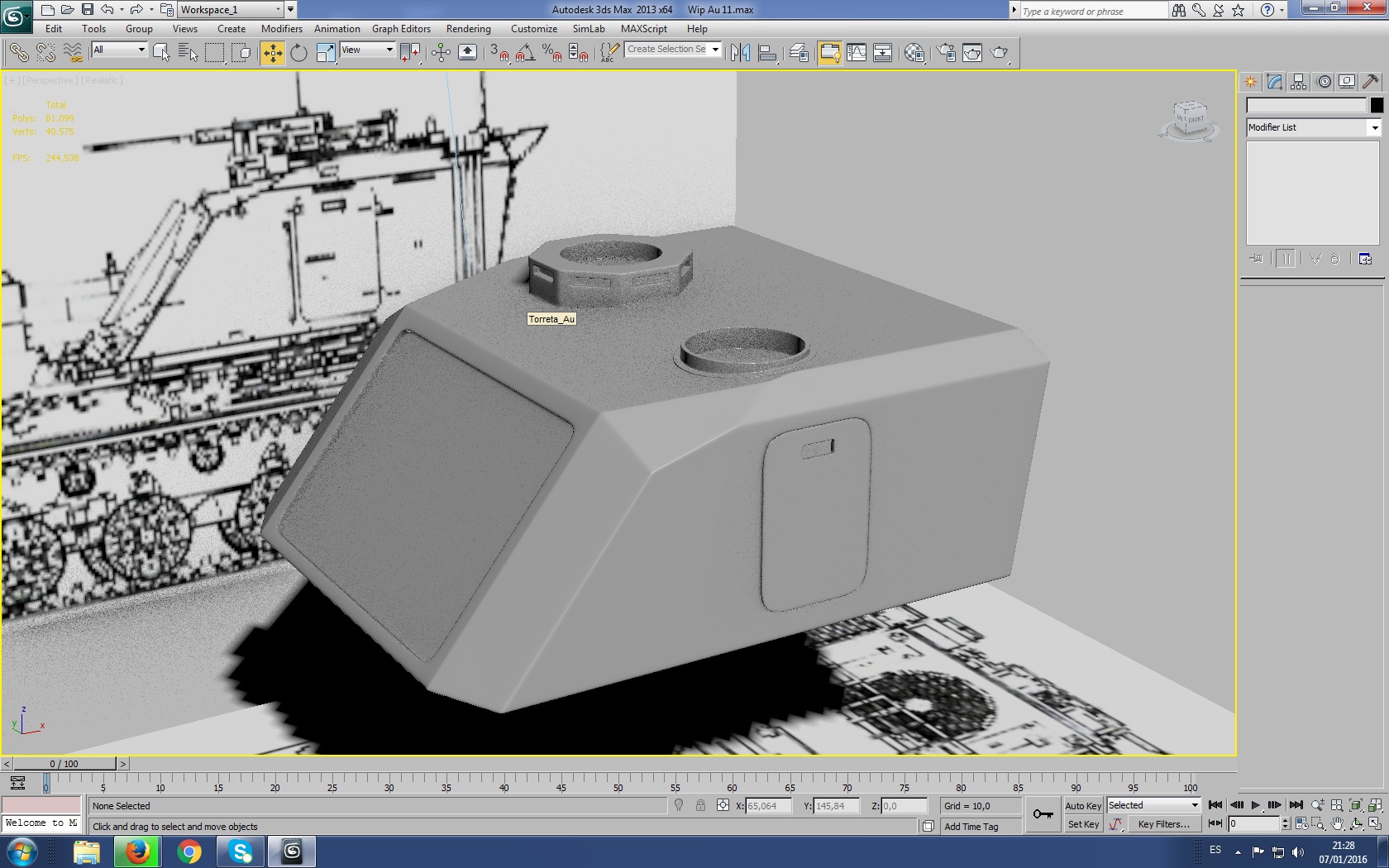The width and height of the screenshot is (1389, 868).
Task: Toggle the Graphite Modeling Tools ribbon
Action: click(829, 53)
